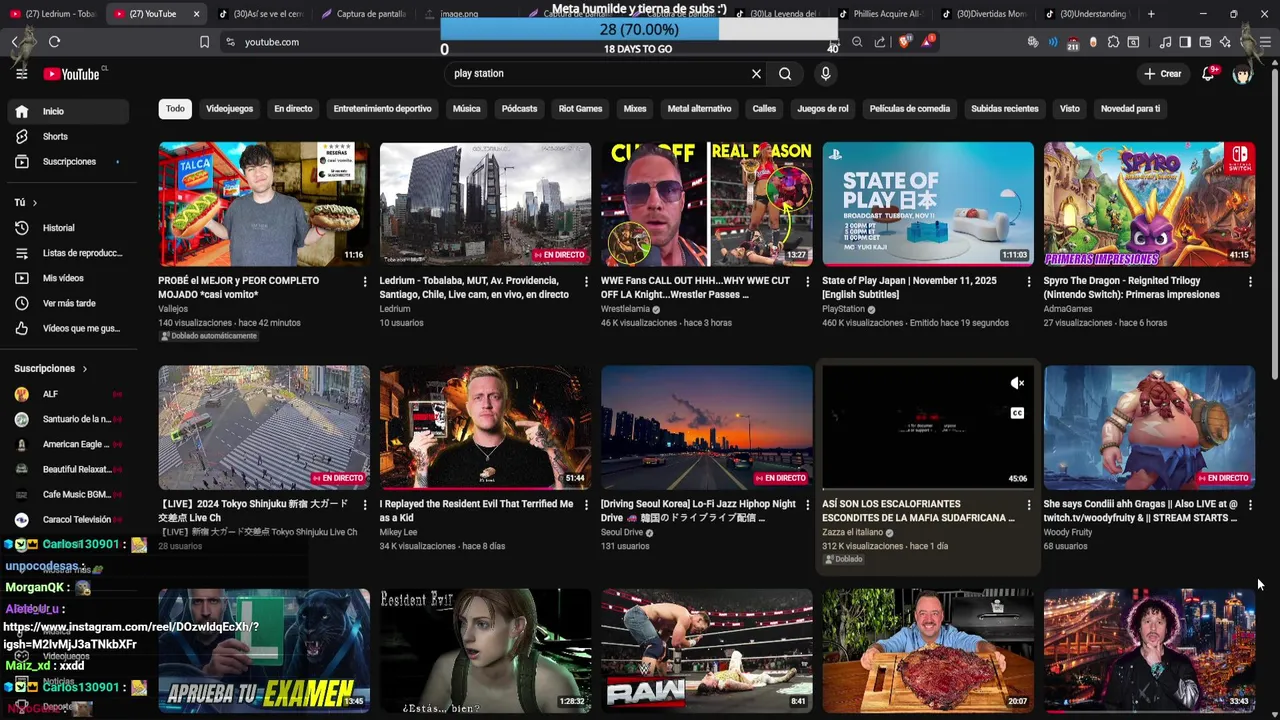Screen dimensions: 1280x720
Task: Click the zoom-out magnifier in address bar
Action: 857,42
